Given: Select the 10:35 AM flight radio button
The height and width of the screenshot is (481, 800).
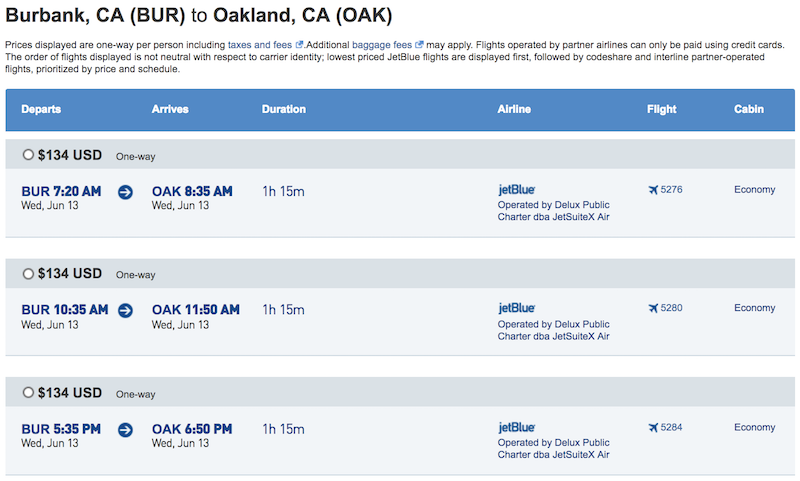Looking at the screenshot, I should (28, 274).
